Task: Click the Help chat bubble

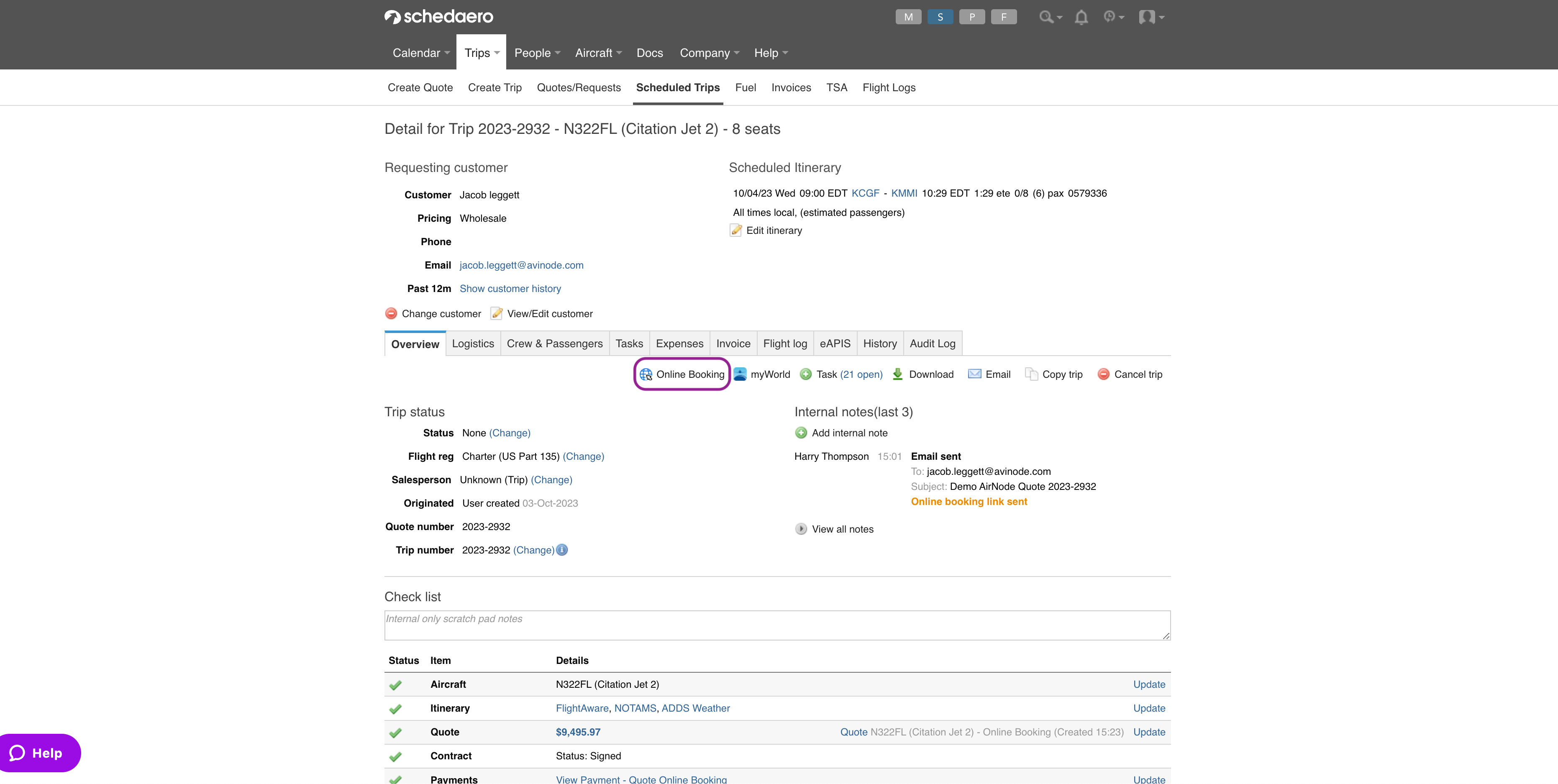Action: [x=40, y=753]
